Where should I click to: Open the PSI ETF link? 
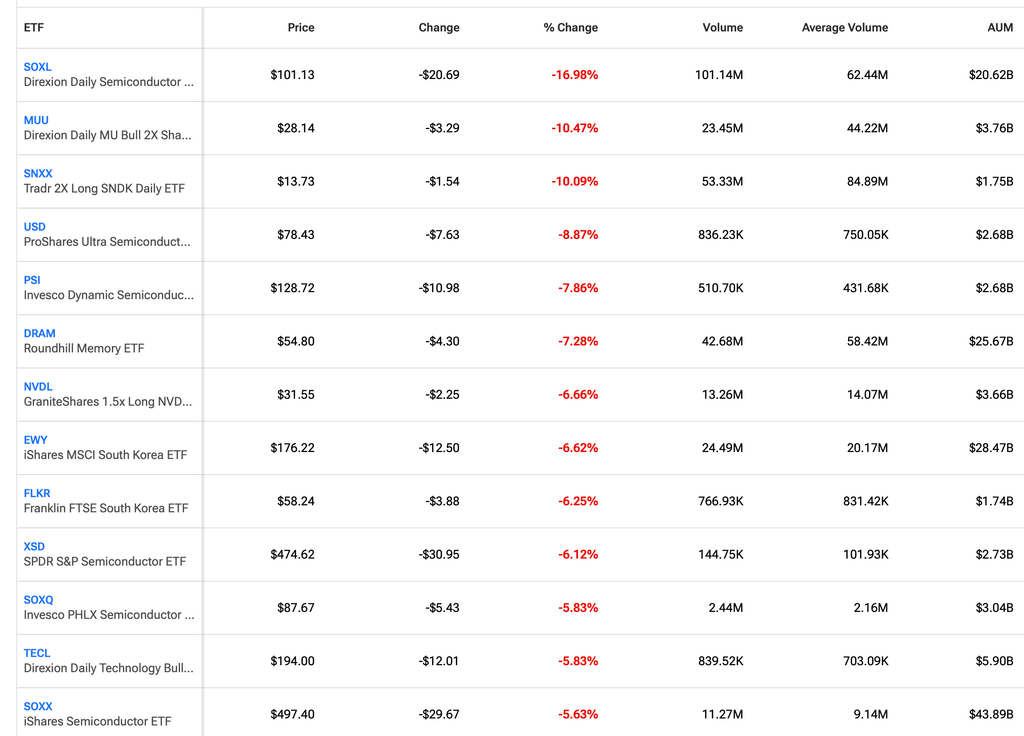32,280
